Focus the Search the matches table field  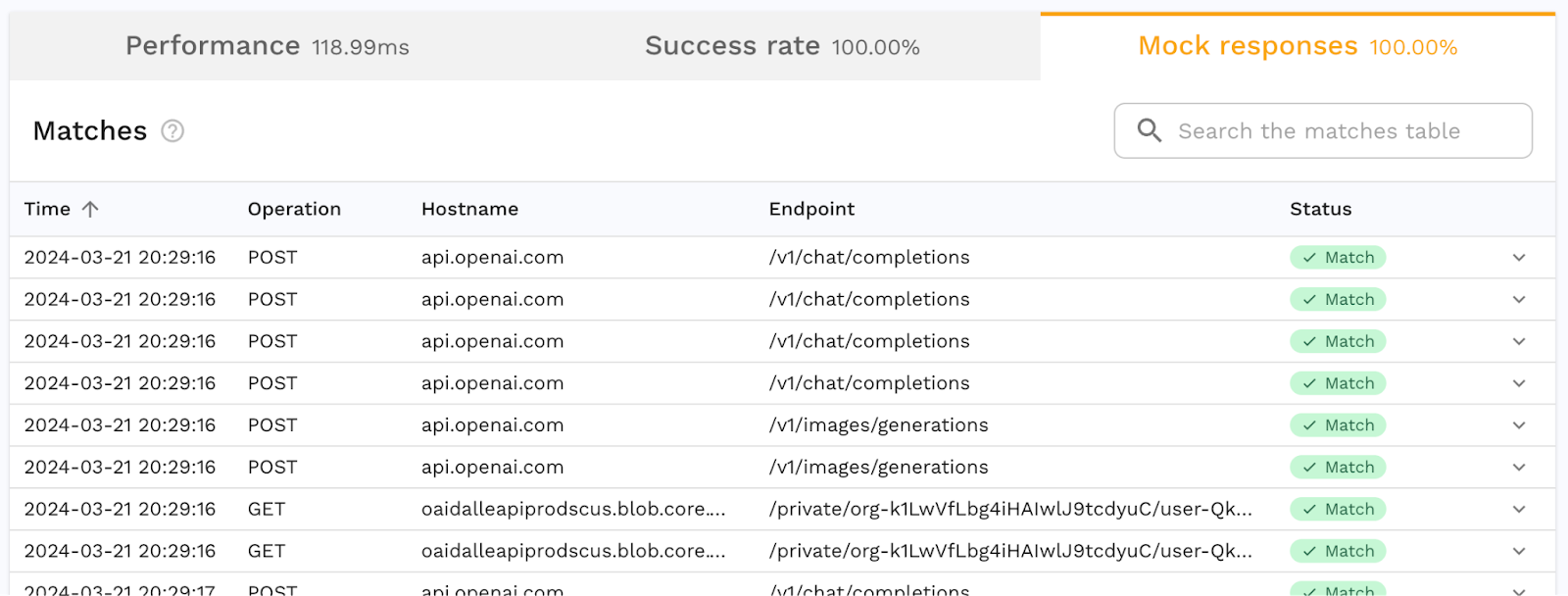(1323, 130)
